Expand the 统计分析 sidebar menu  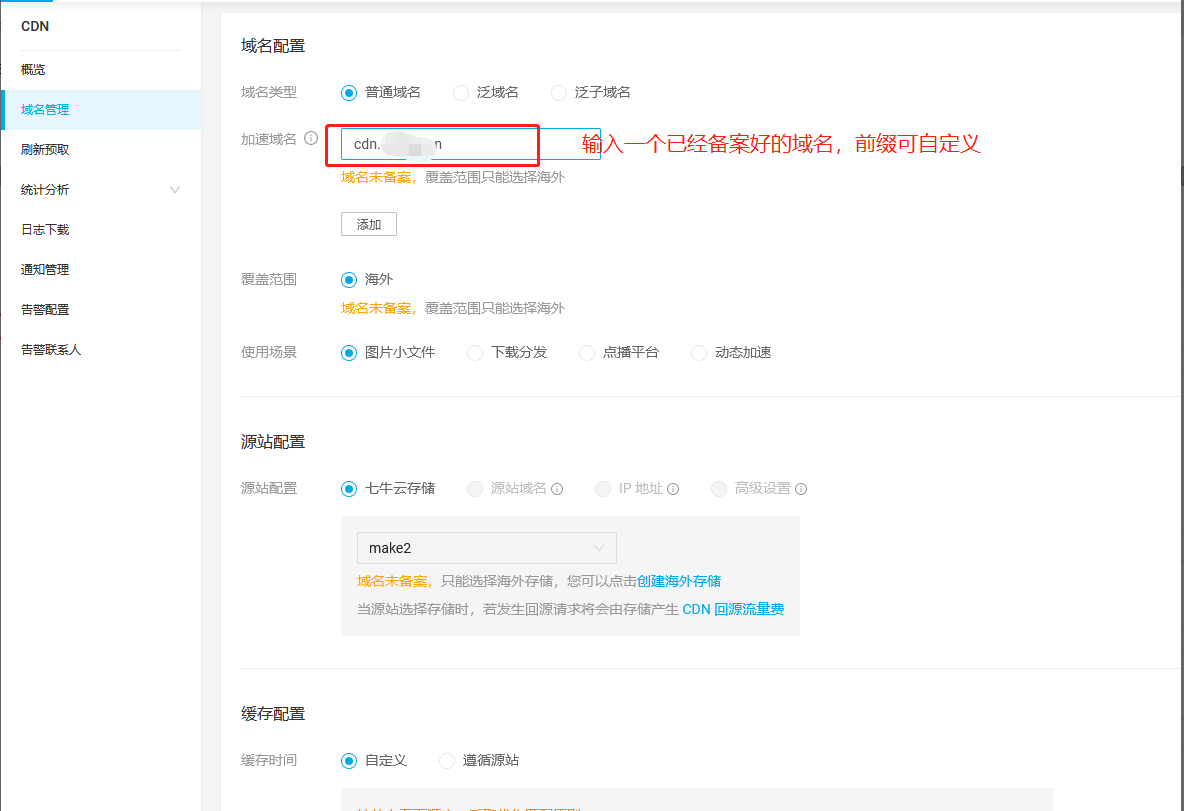(x=101, y=190)
